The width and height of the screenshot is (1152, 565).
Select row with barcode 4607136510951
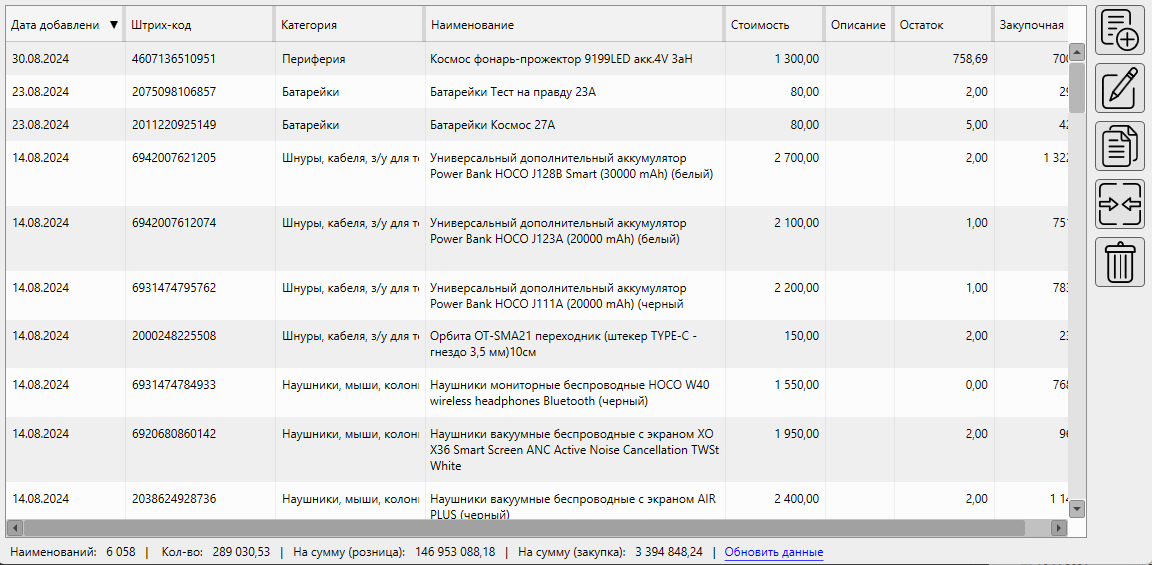pyautogui.click(x=173, y=59)
